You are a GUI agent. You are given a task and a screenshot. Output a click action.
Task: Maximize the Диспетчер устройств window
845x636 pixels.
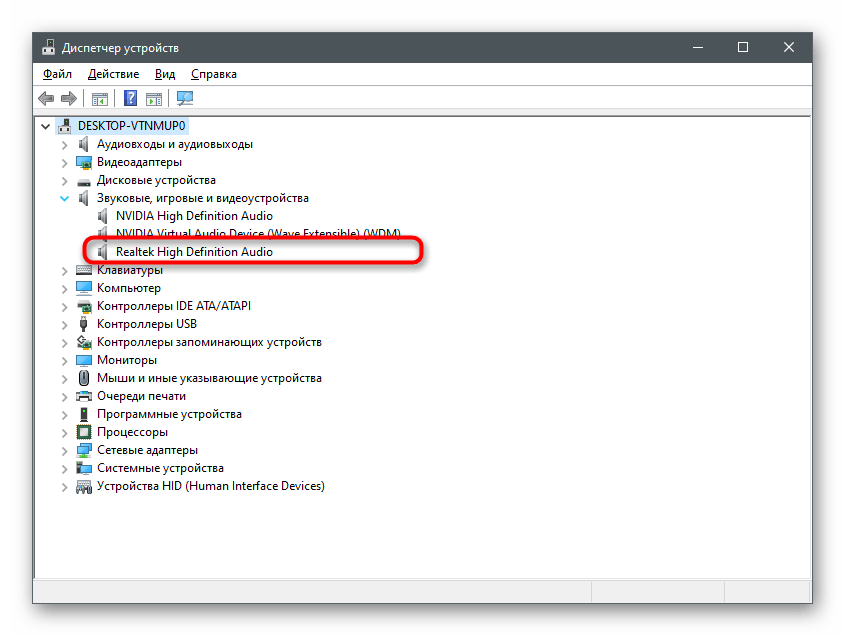pyautogui.click(x=743, y=47)
